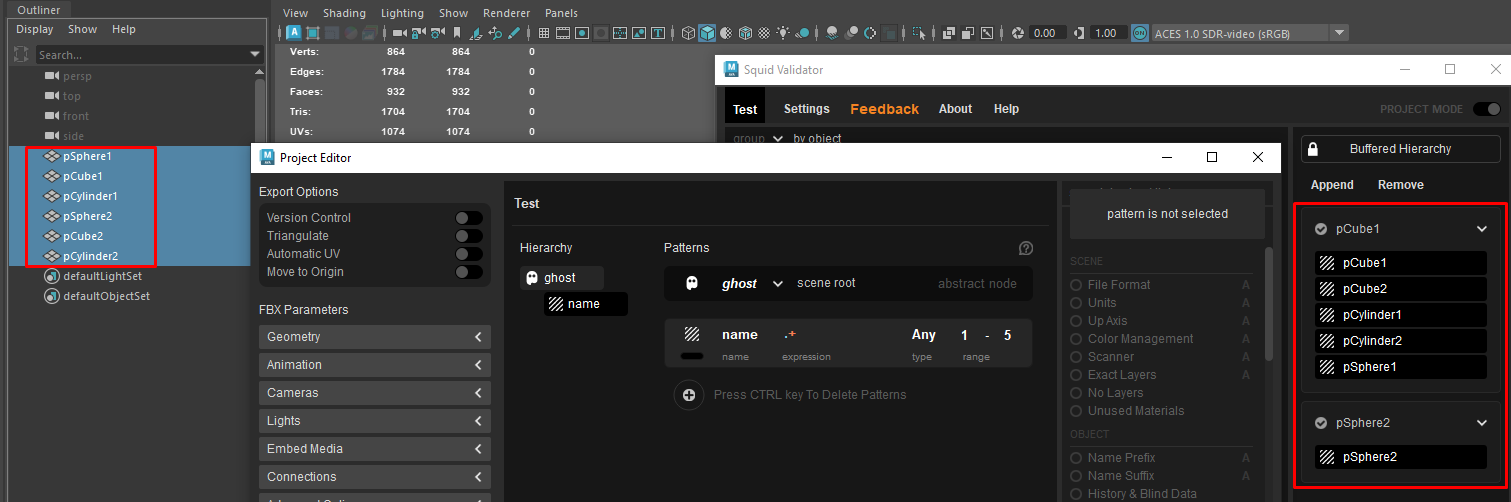1511x502 pixels.
Task: Select the Up Axis radio option
Action: pos(1077,321)
